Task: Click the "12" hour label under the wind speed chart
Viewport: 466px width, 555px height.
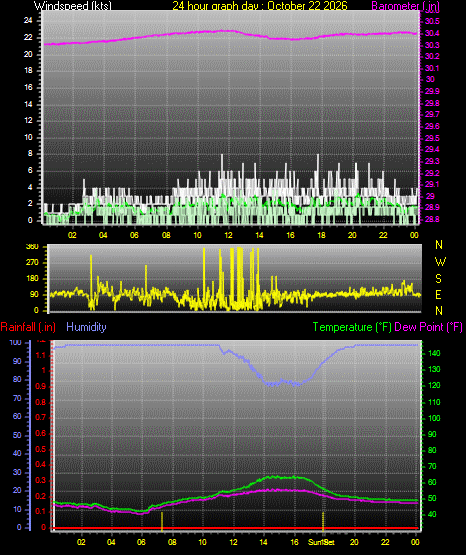Action: pos(228,235)
